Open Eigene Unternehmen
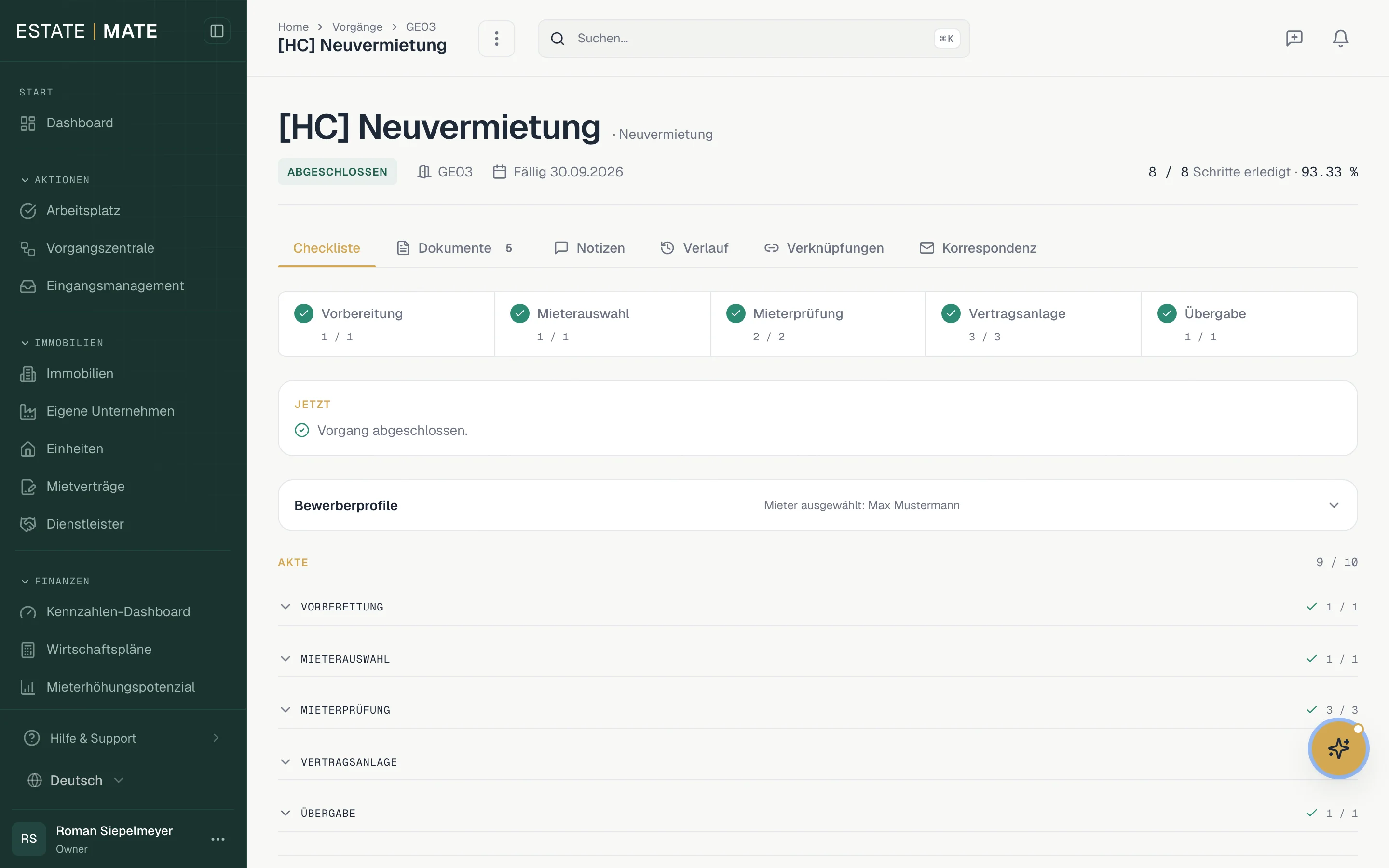Screen dimensions: 1389x868 tap(123, 411)
